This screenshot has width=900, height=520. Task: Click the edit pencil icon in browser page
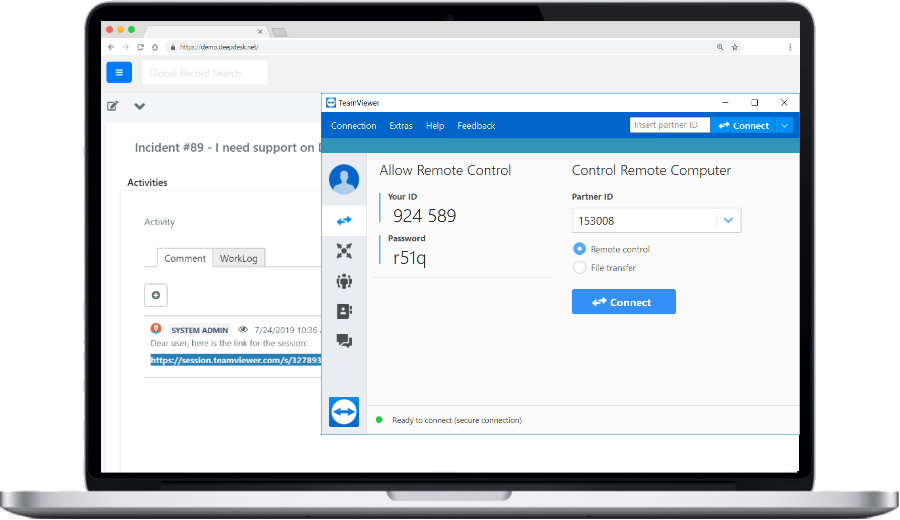click(x=112, y=106)
